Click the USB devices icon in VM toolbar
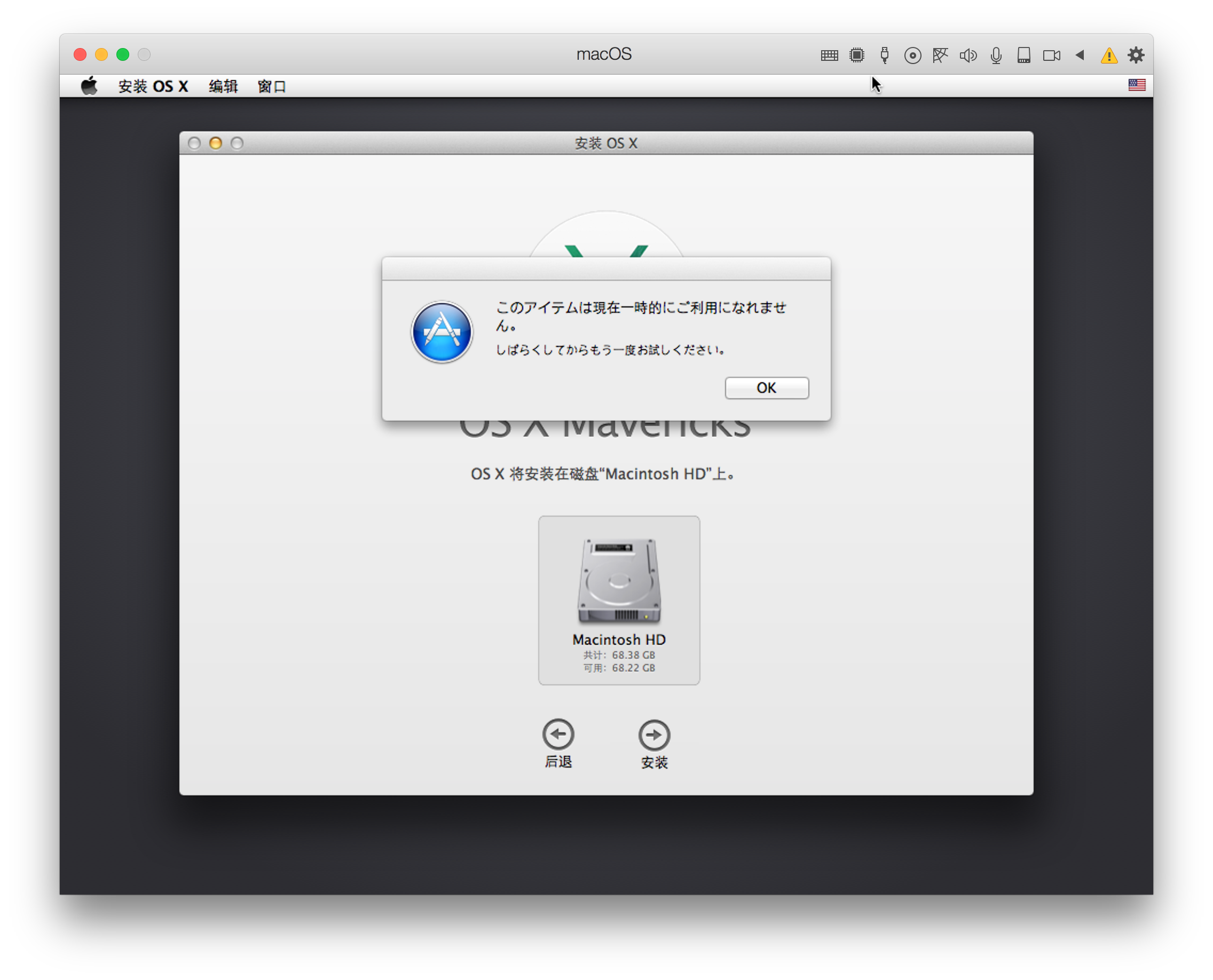This screenshot has height=980, width=1213. [884, 55]
